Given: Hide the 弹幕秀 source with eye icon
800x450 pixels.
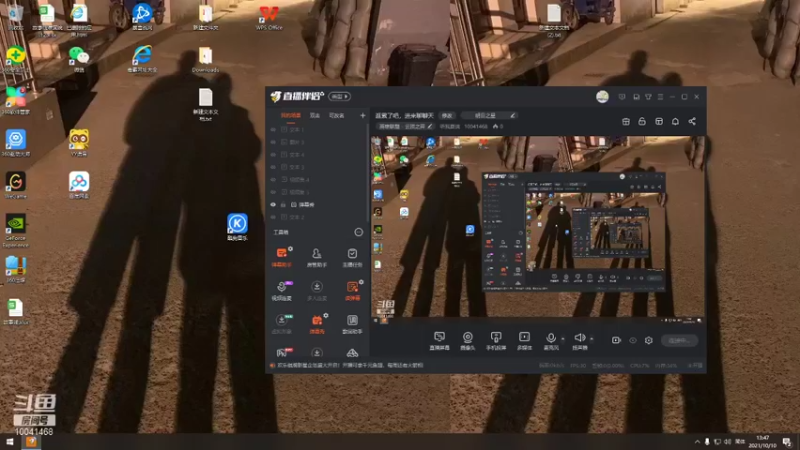Looking at the screenshot, I should (x=273, y=205).
